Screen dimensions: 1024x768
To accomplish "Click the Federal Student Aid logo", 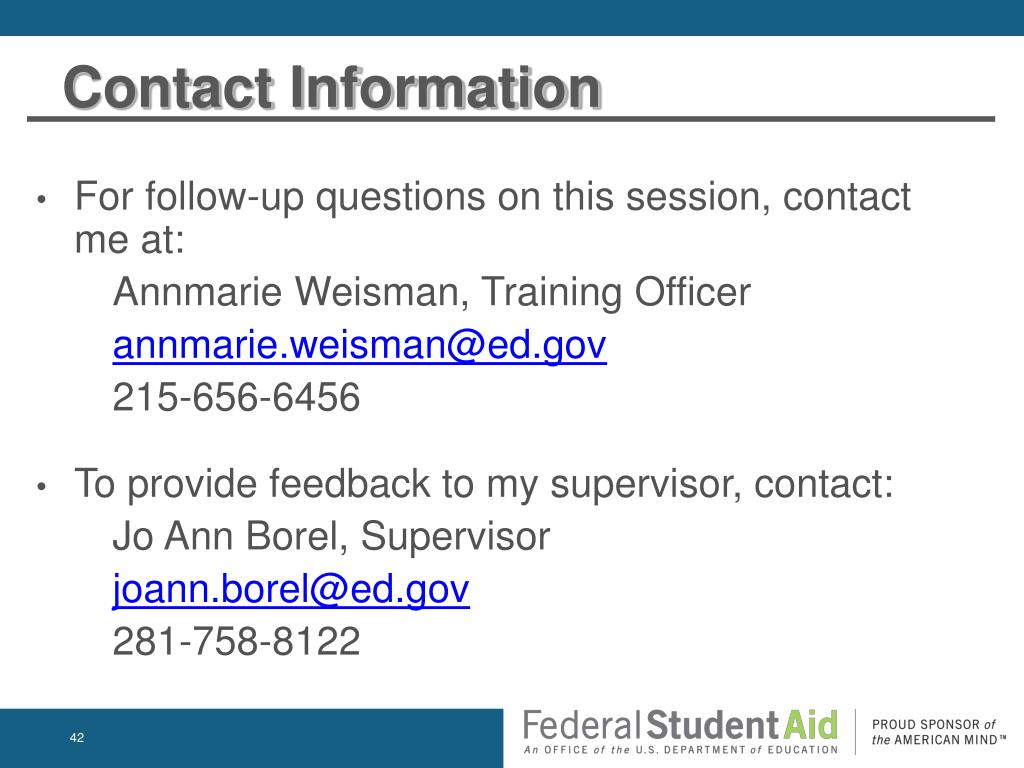I will click(x=680, y=732).
